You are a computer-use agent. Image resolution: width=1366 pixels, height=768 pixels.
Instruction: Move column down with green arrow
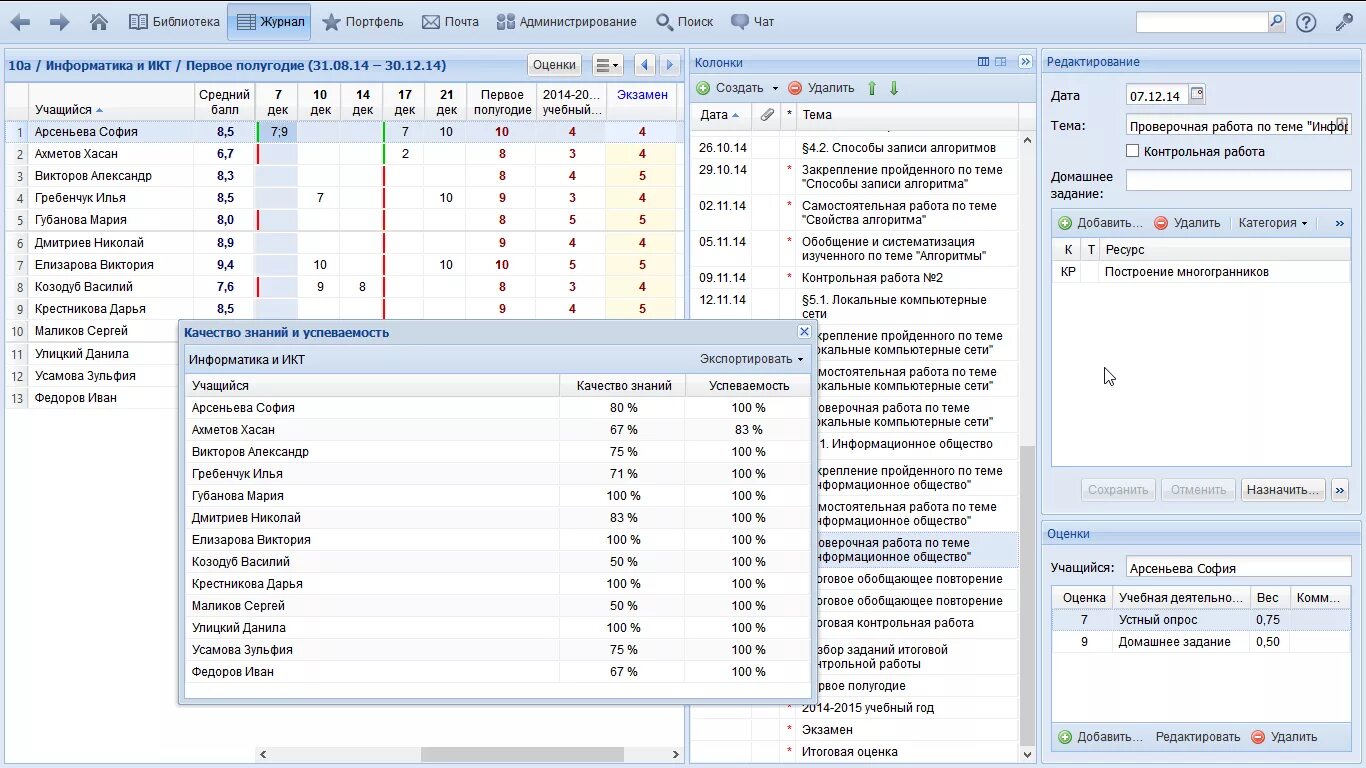tap(894, 88)
